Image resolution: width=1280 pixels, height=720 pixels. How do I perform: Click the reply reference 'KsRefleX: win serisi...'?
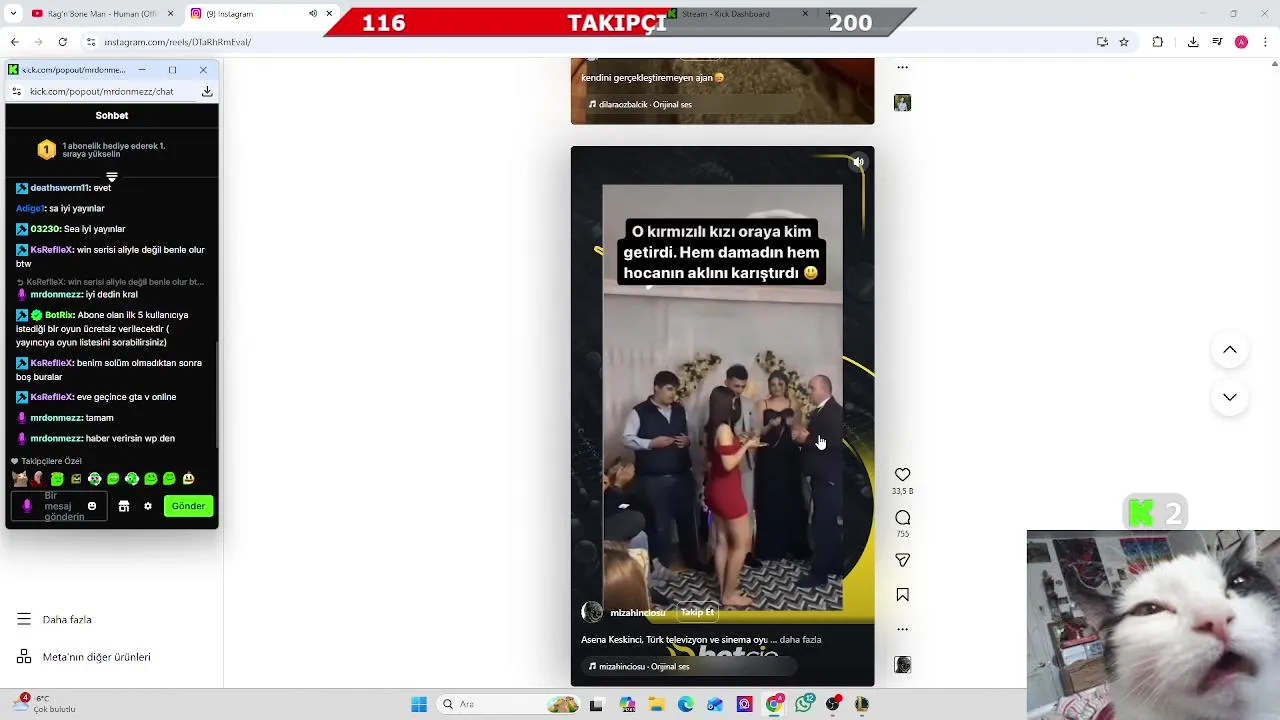(112, 282)
